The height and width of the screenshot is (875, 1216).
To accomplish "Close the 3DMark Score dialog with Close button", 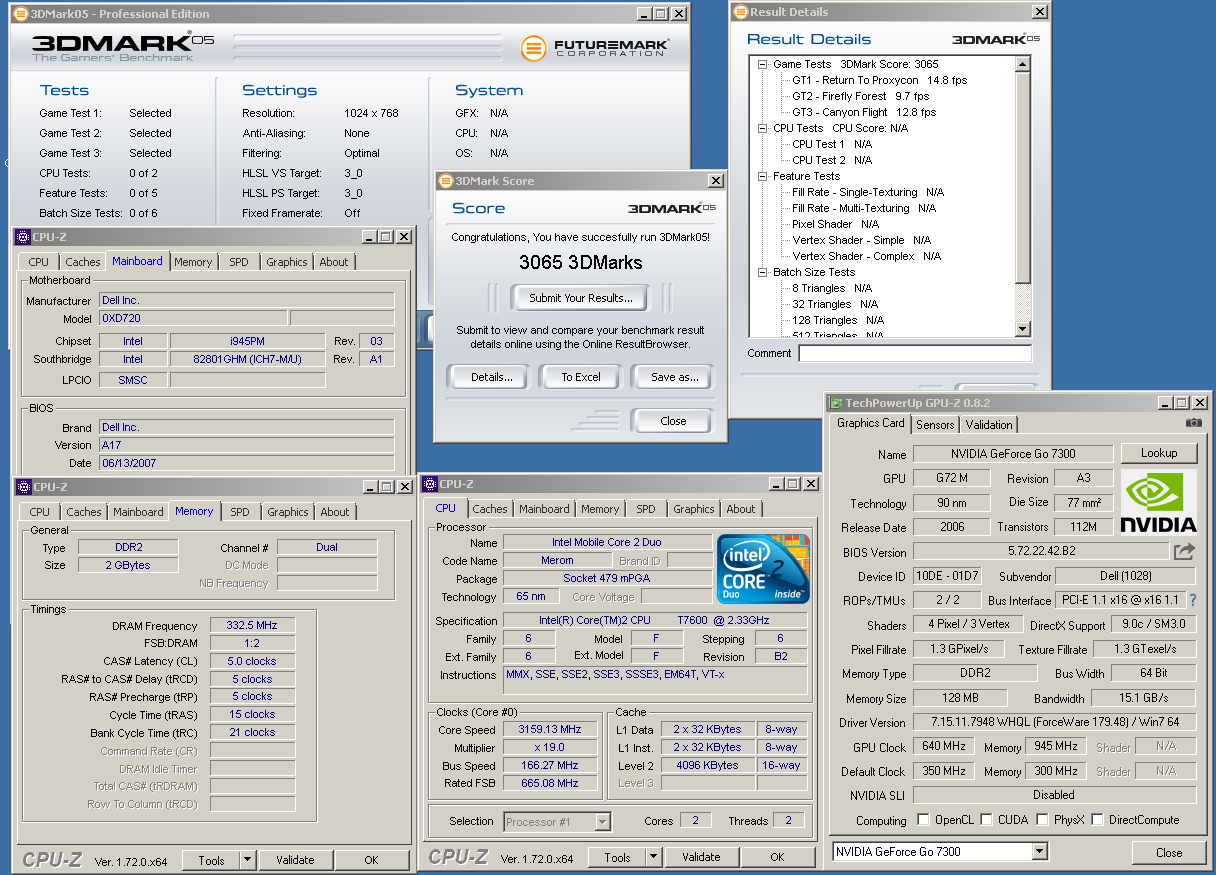I will [673, 421].
